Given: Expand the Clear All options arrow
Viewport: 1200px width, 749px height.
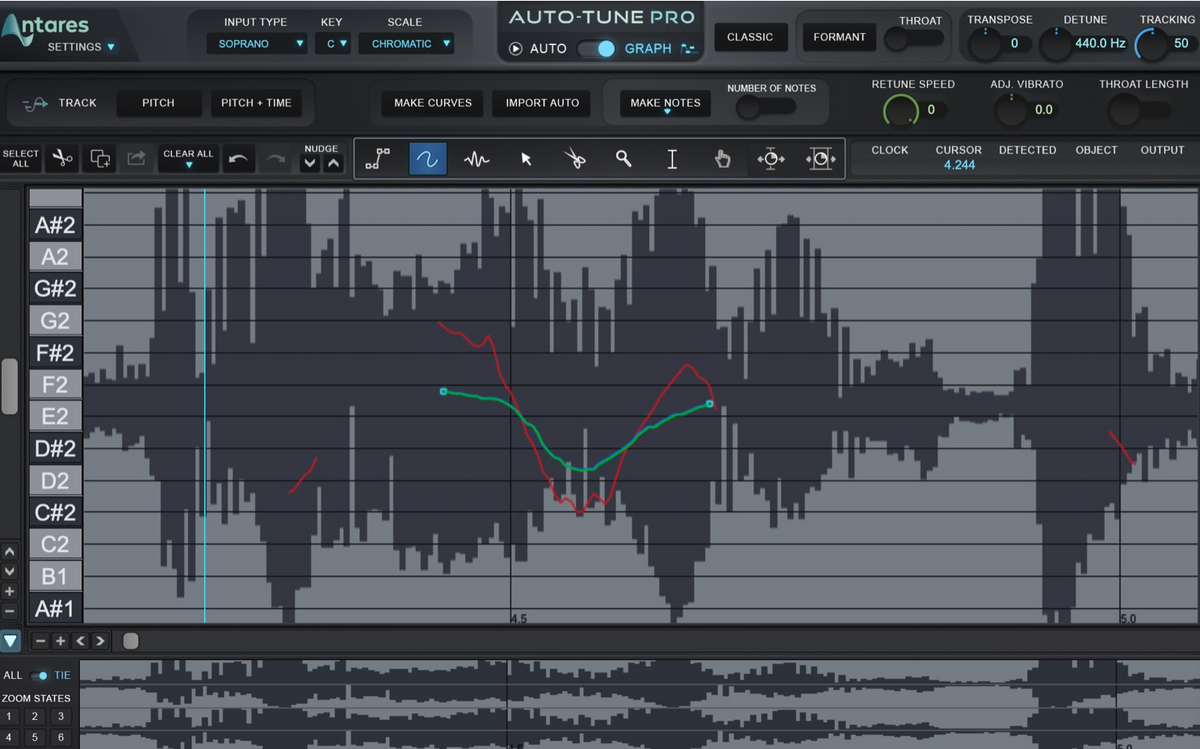Looking at the screenshot, I should point(188,165).
